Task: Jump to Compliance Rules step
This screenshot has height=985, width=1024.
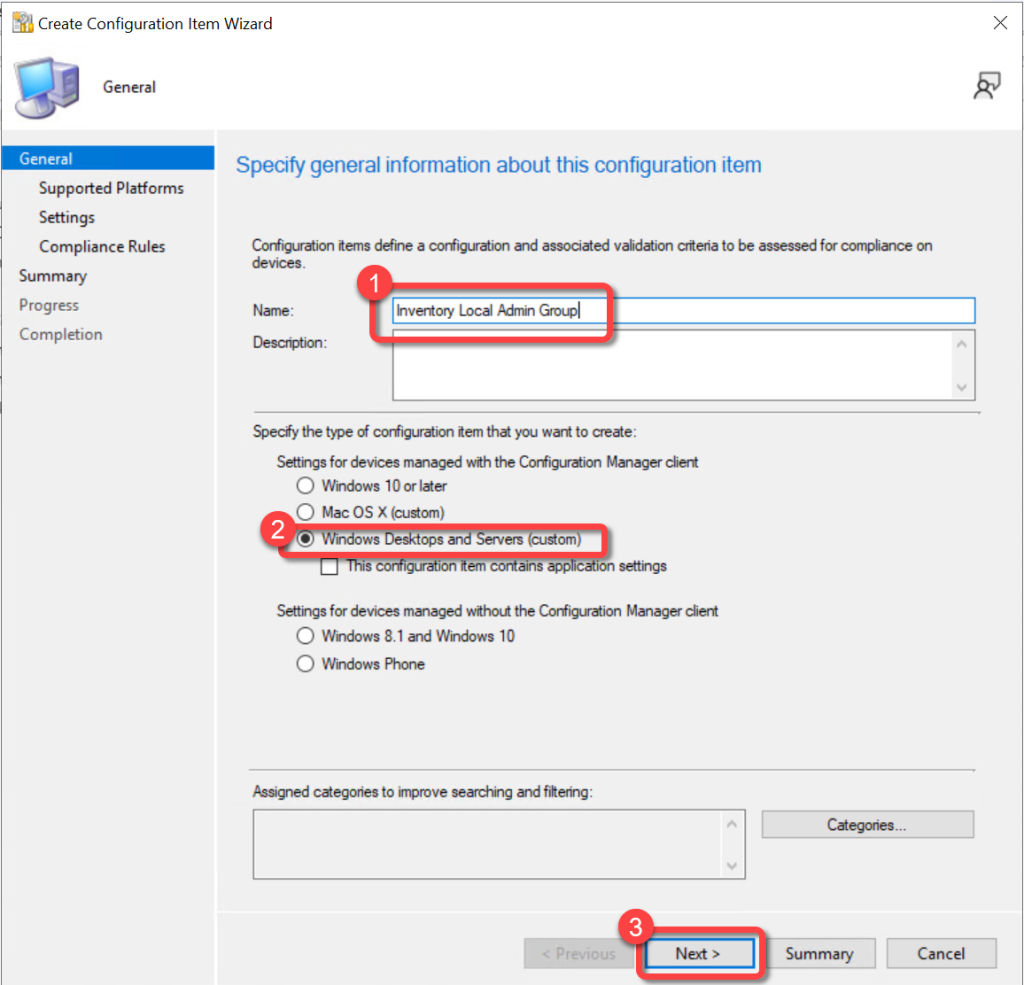Action: point(102,246)
